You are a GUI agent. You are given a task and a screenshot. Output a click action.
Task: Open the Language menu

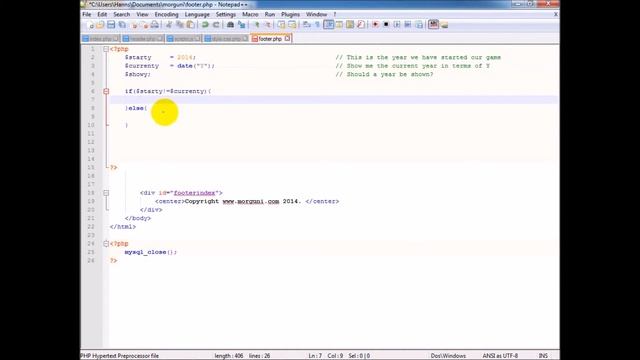coord(197,14)
